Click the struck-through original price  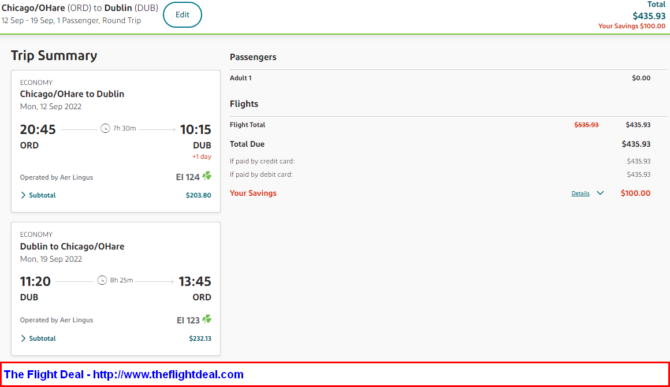point(586,125)
